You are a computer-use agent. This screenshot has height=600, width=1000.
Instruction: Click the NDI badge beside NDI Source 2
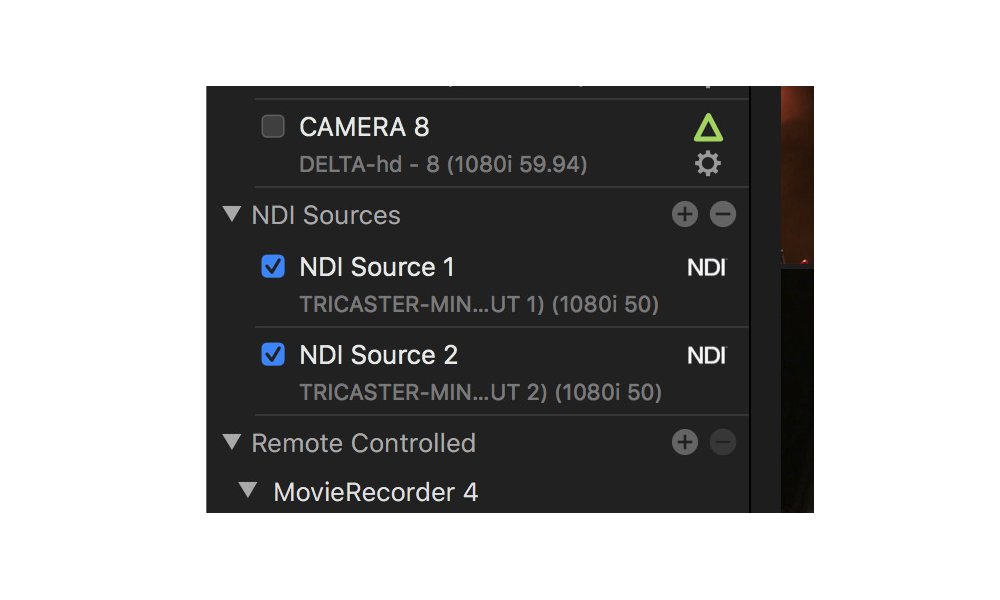click(x=706, y=356)
